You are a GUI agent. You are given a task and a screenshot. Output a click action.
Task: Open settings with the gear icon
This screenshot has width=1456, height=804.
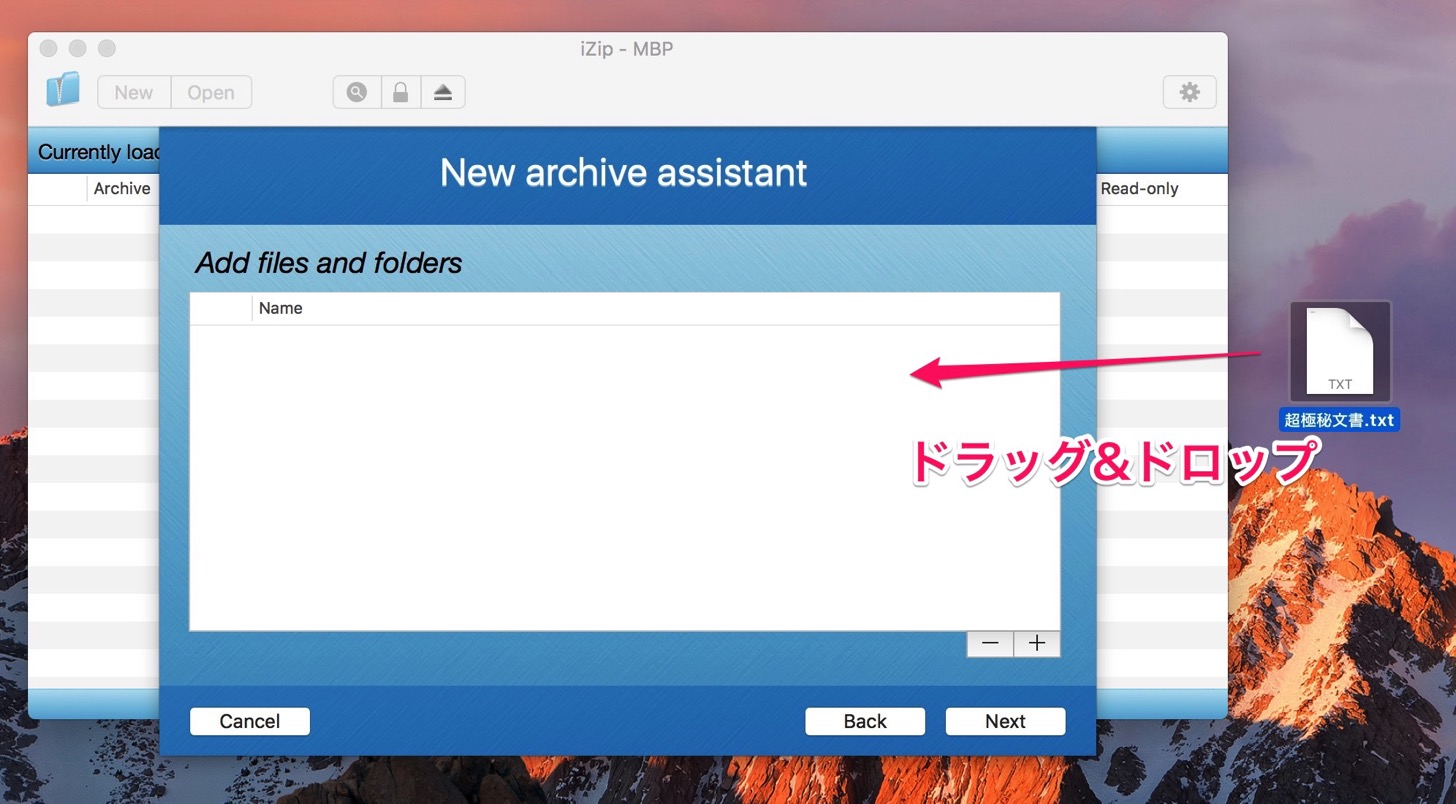1189,92
